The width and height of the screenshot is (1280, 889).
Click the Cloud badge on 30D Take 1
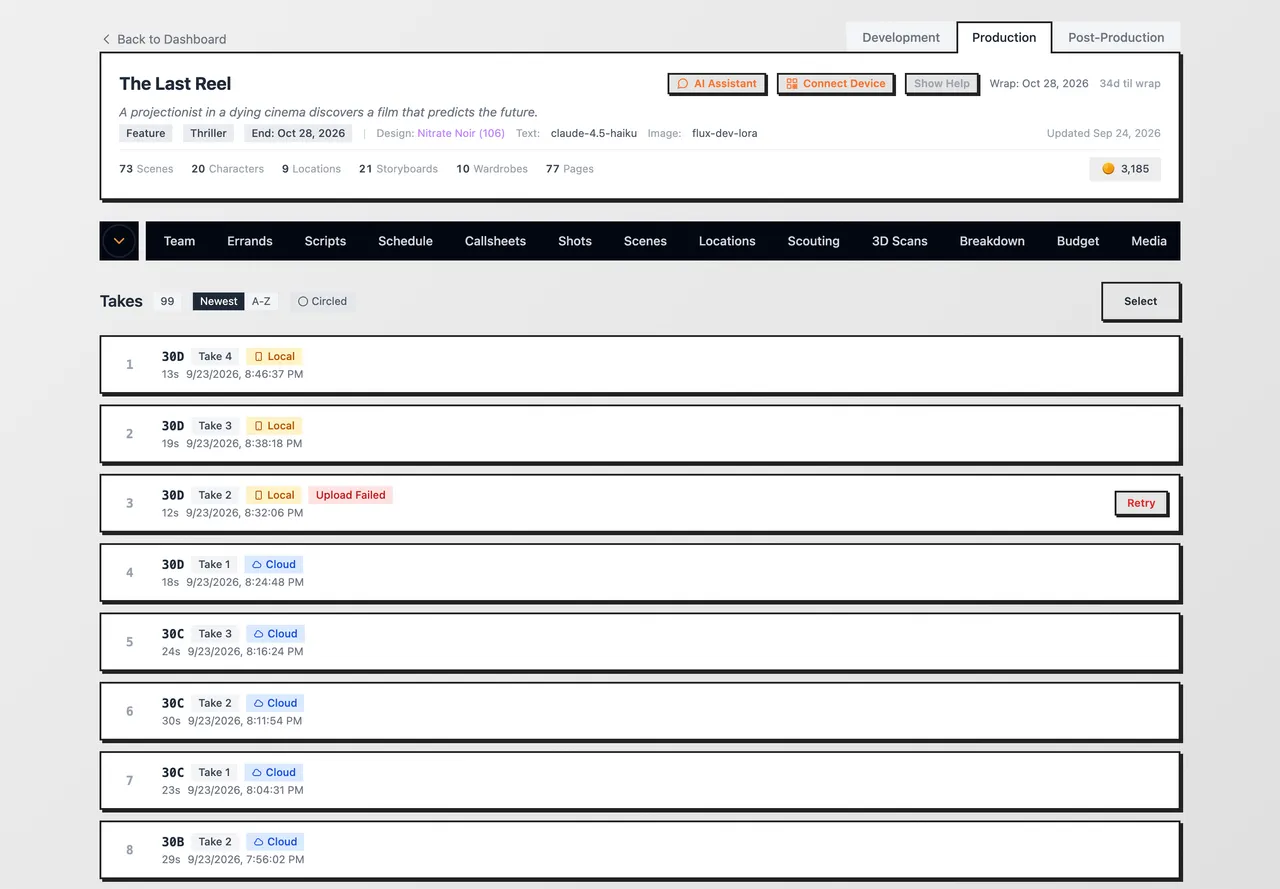point(274,564)
